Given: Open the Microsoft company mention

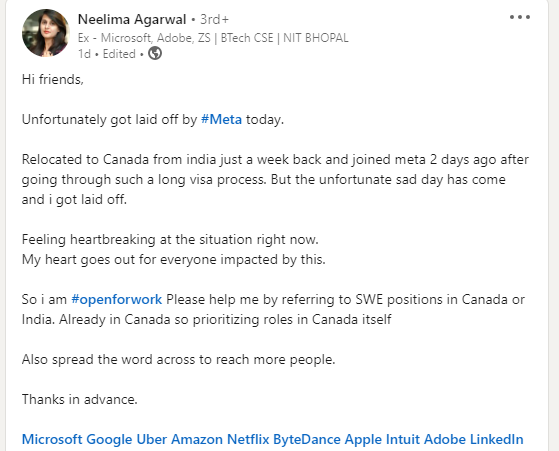Looking at the screenshot, I should 52,439.
